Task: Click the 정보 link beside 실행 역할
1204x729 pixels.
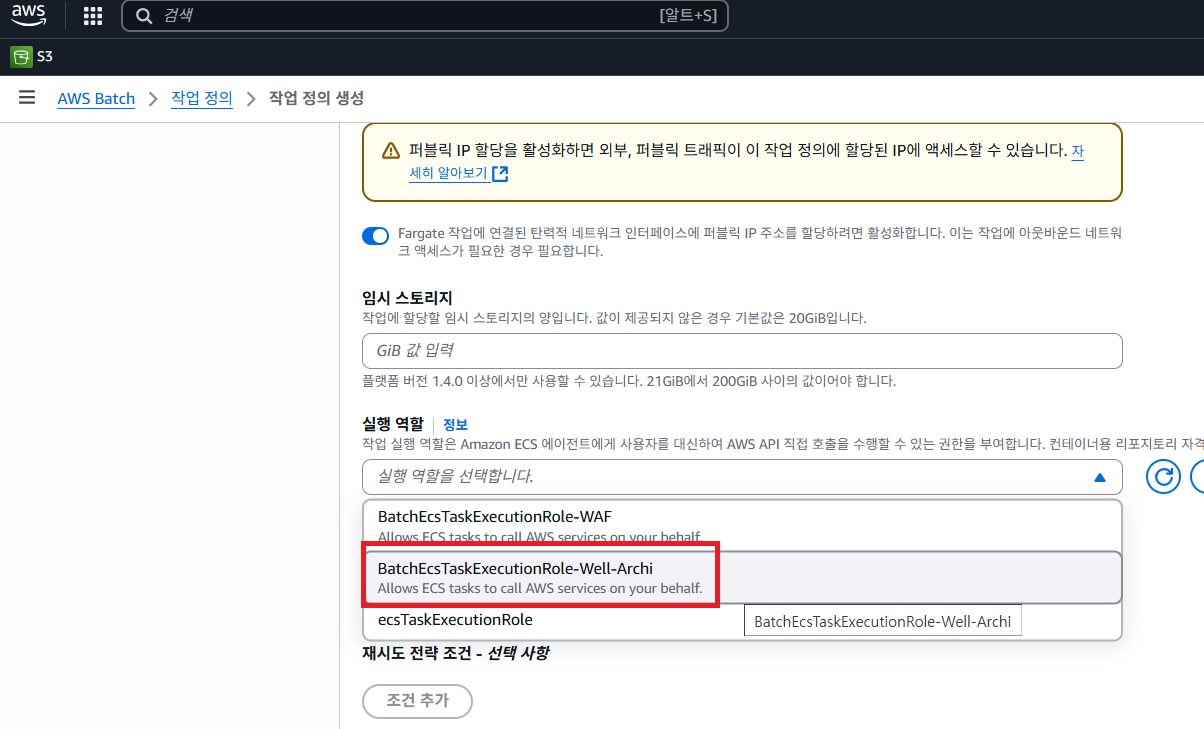Action: pyautogui.click(x=456, y=425)
